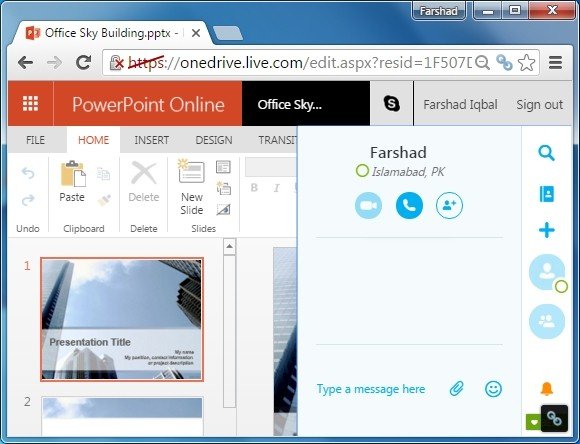Click PowerPoint Online brand label
Screen dimensions: 580x444
click(148, 104)
